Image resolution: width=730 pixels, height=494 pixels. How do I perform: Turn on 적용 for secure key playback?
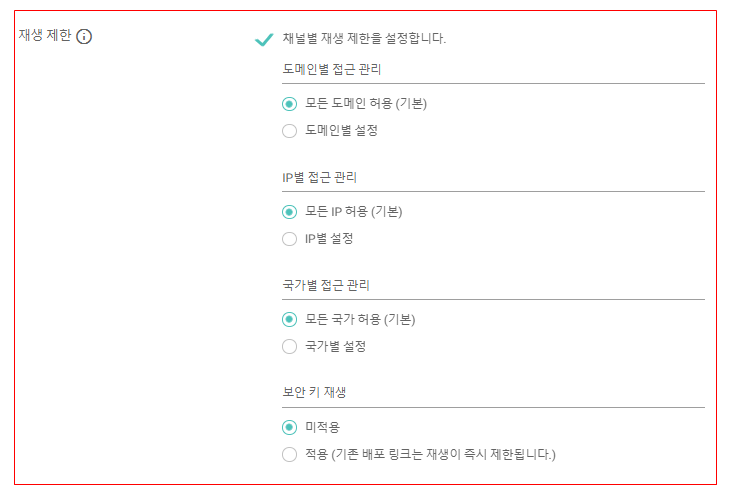click(290, 454)
